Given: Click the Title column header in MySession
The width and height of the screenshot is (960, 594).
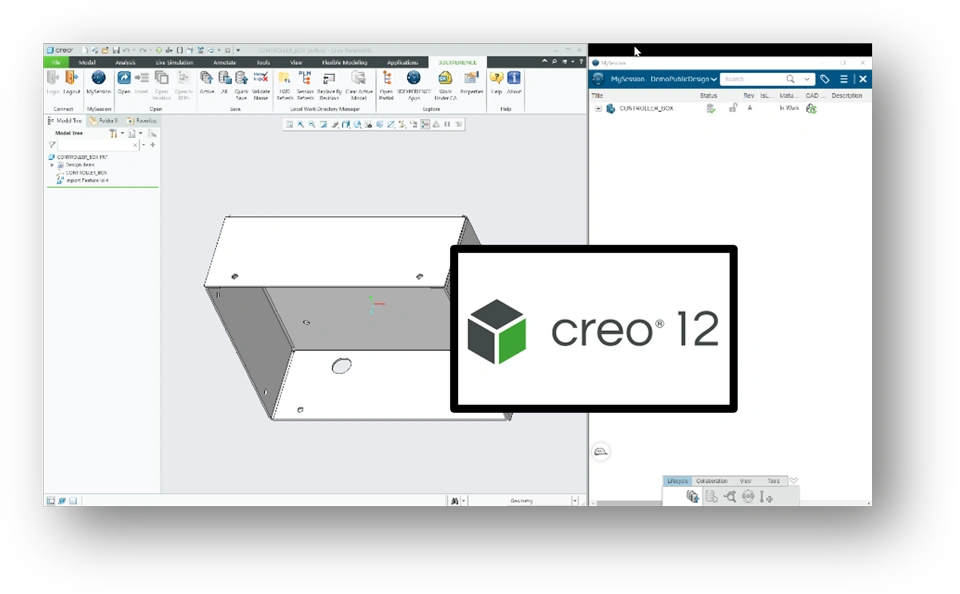Looking at the screenshot, I should (x=598, y=96).
